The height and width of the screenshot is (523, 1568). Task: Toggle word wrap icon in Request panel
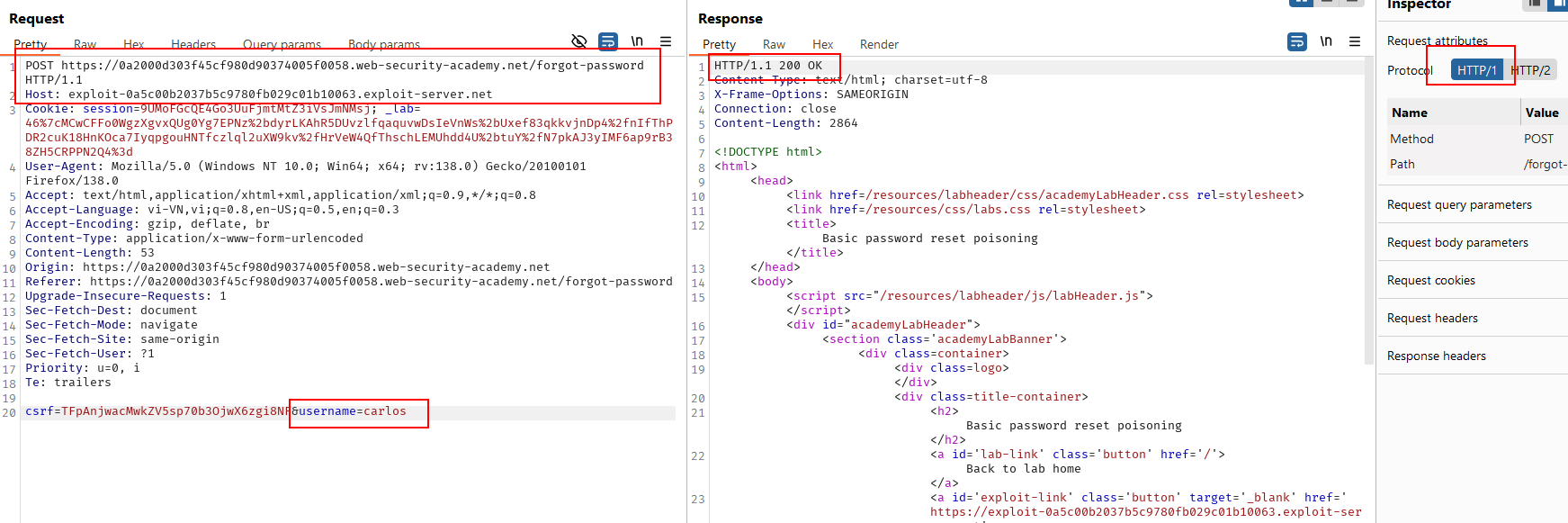[608, 41]
